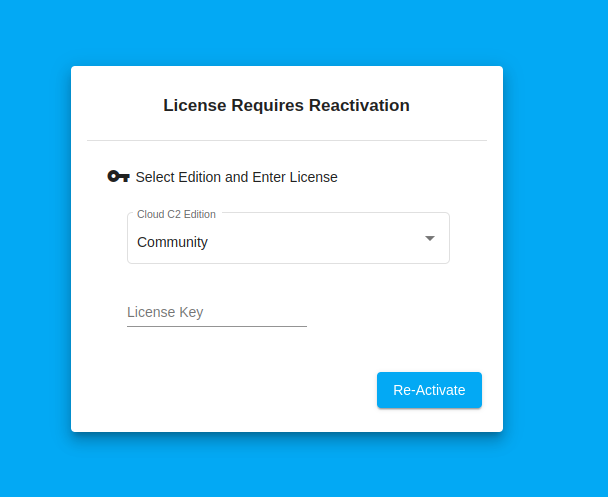This screenshot has width=608, height=497.
Task: Expand the Cloud C2 Edition dropdown arrow
Action: coord(430,239)
